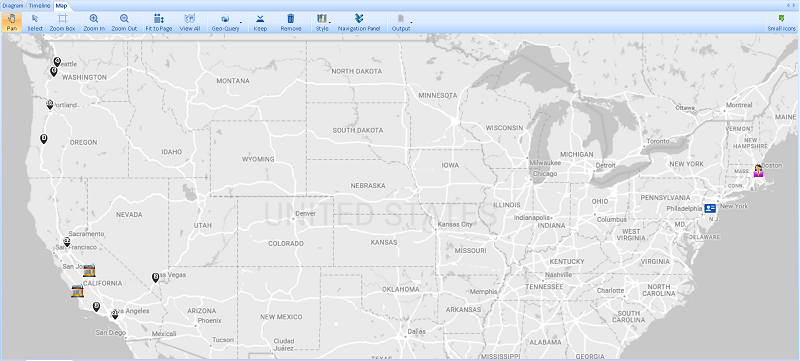Activate the Select arrow tool

coord(35,22)
